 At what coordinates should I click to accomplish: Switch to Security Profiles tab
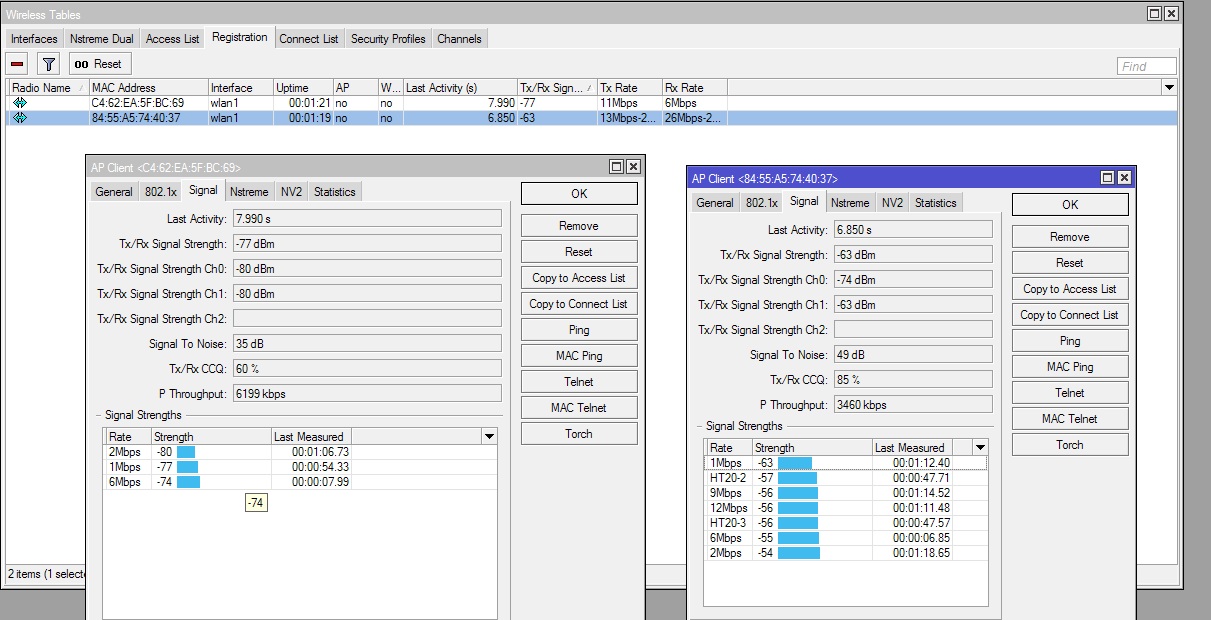point(388,39)
